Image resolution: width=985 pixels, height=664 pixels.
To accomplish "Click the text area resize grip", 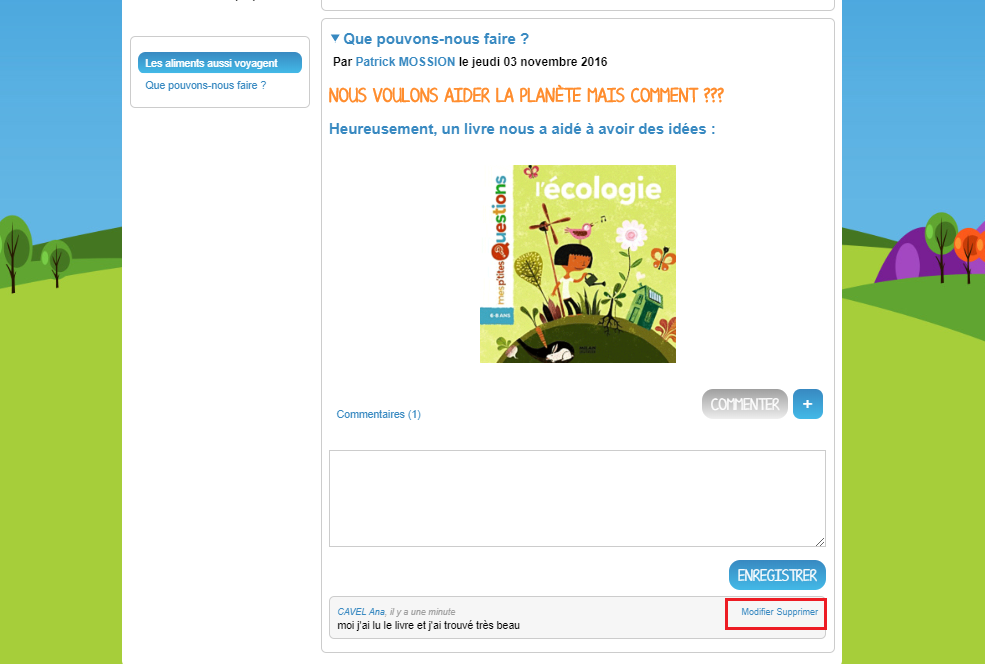I will coord(820,542).
